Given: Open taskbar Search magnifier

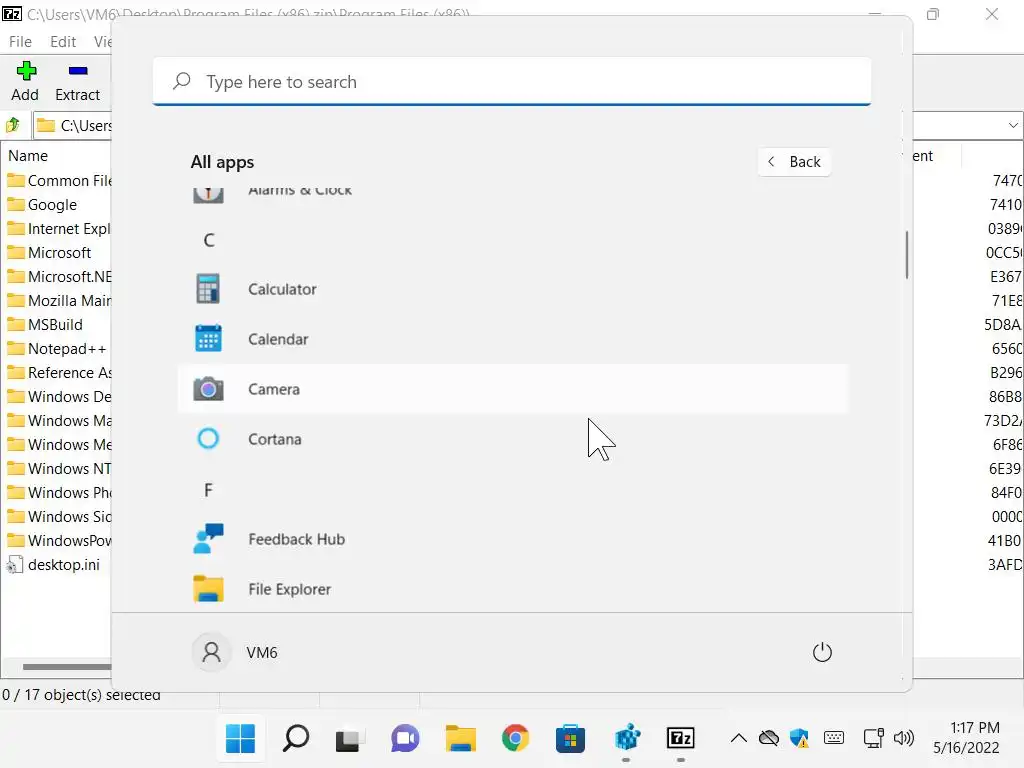Looking at the screenshot, I should [295, 739].
